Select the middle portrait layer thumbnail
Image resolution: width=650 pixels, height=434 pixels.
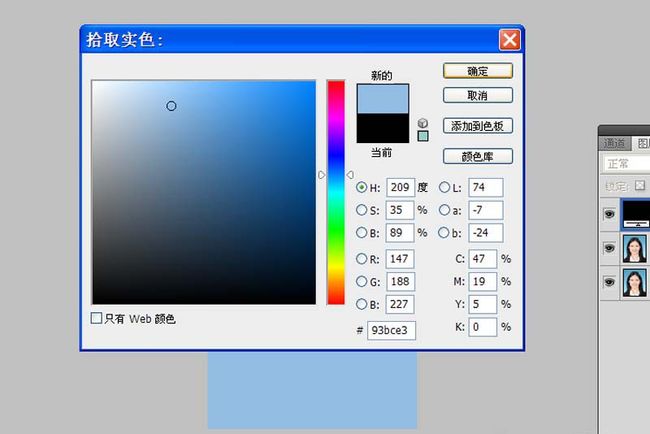coord(635,248)
